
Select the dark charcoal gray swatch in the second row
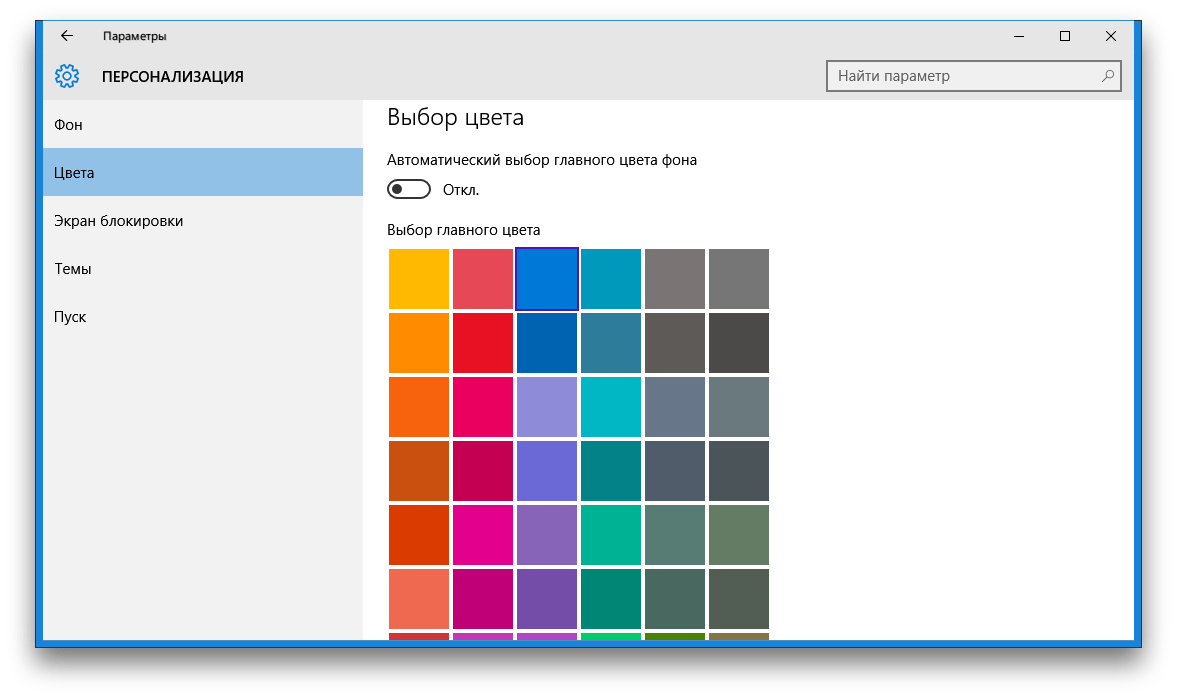coord(739,343)
